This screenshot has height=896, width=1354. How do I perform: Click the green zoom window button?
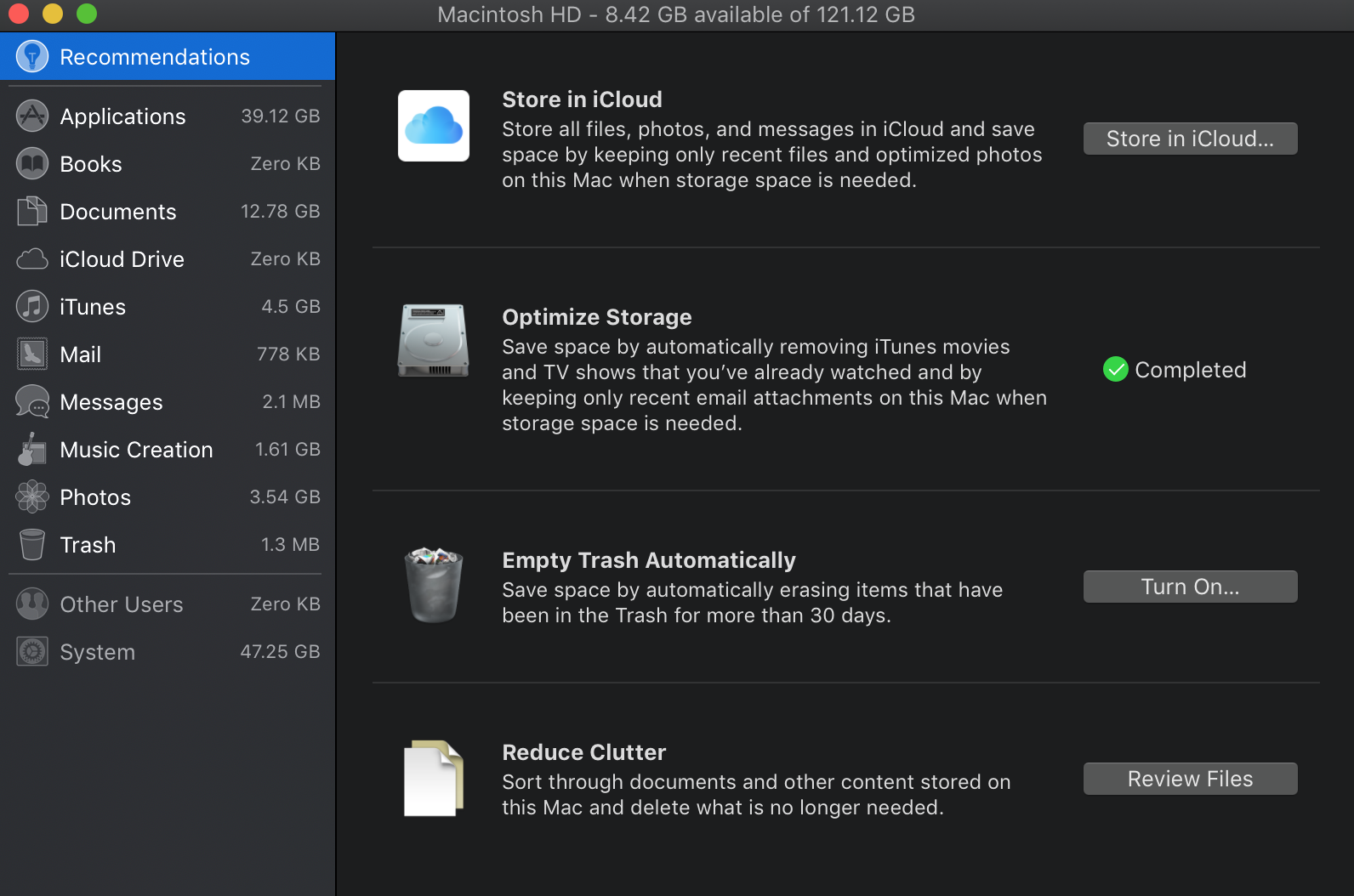[x=87, y=14]
